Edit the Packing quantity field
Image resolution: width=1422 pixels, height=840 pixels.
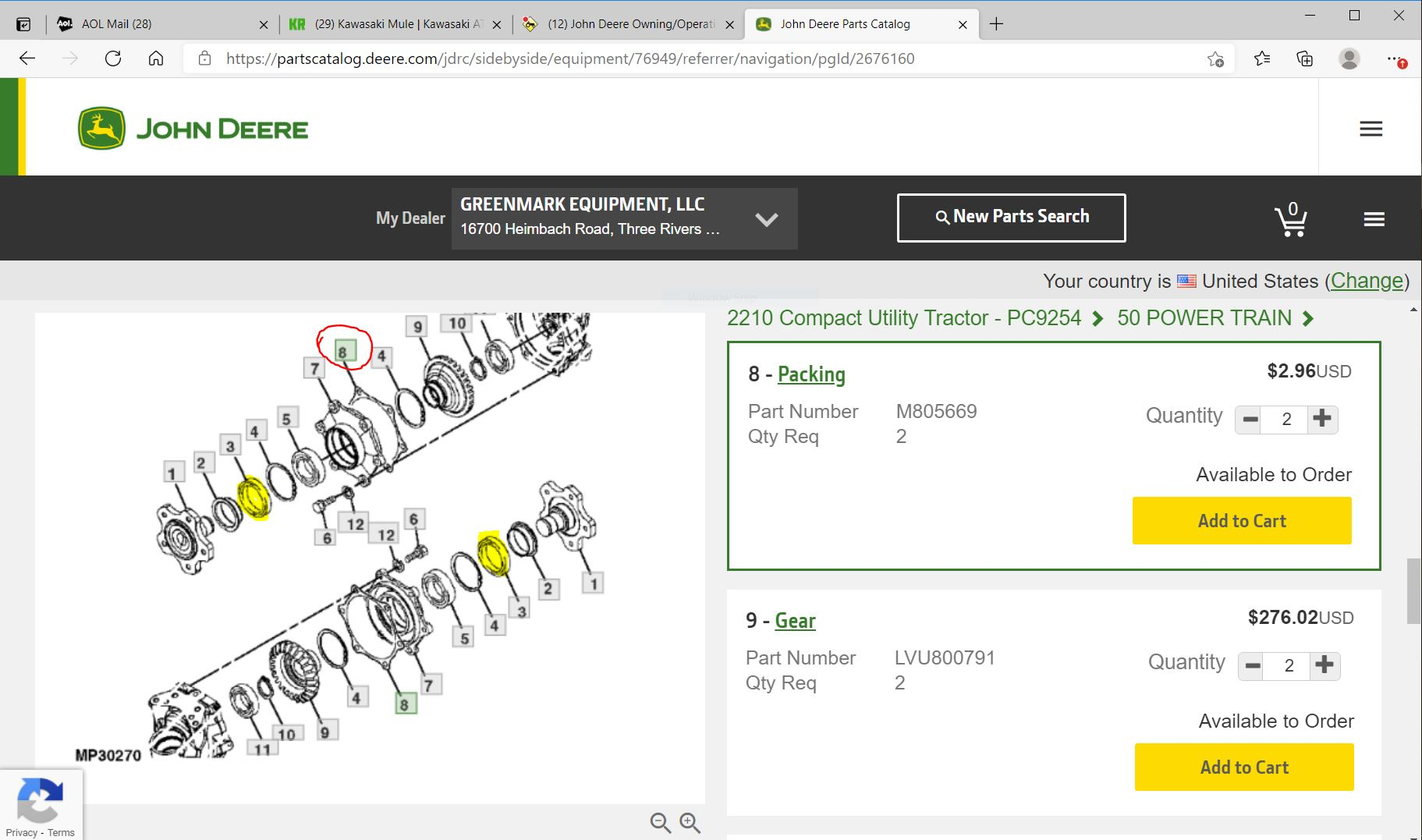pyautogui.click(x=1286, y=420)
